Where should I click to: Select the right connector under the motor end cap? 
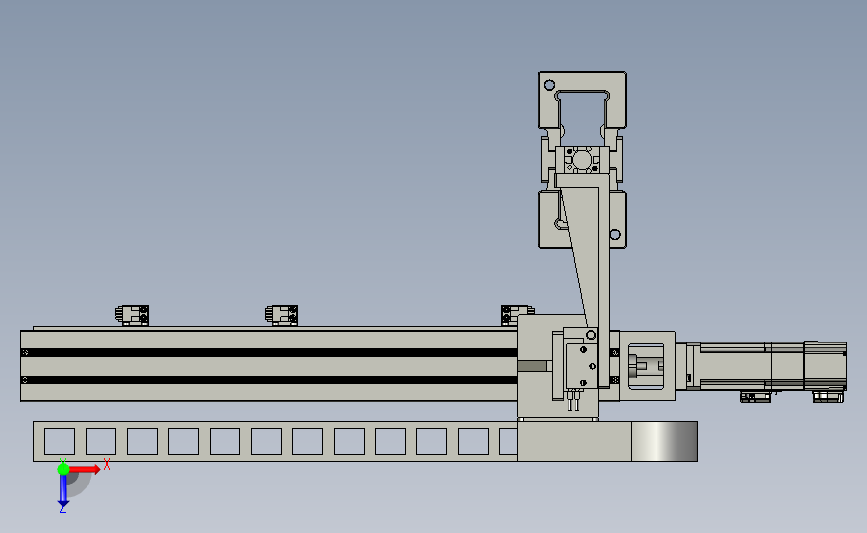(828, 396)
